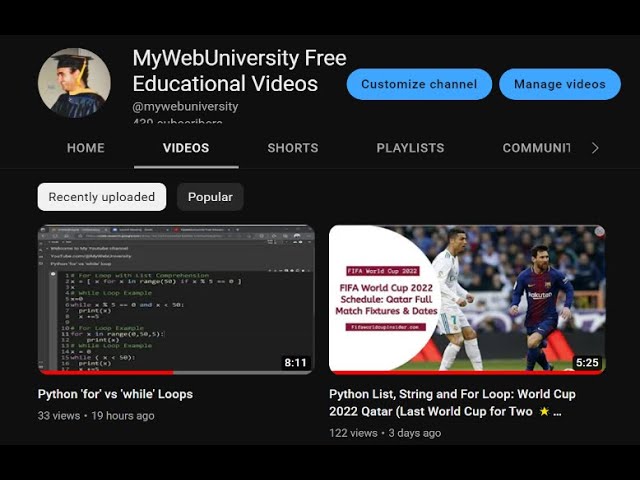The image size is (640, 480).
Task: Click the 5:25 duration badge
Action: (x=587, y=362)
